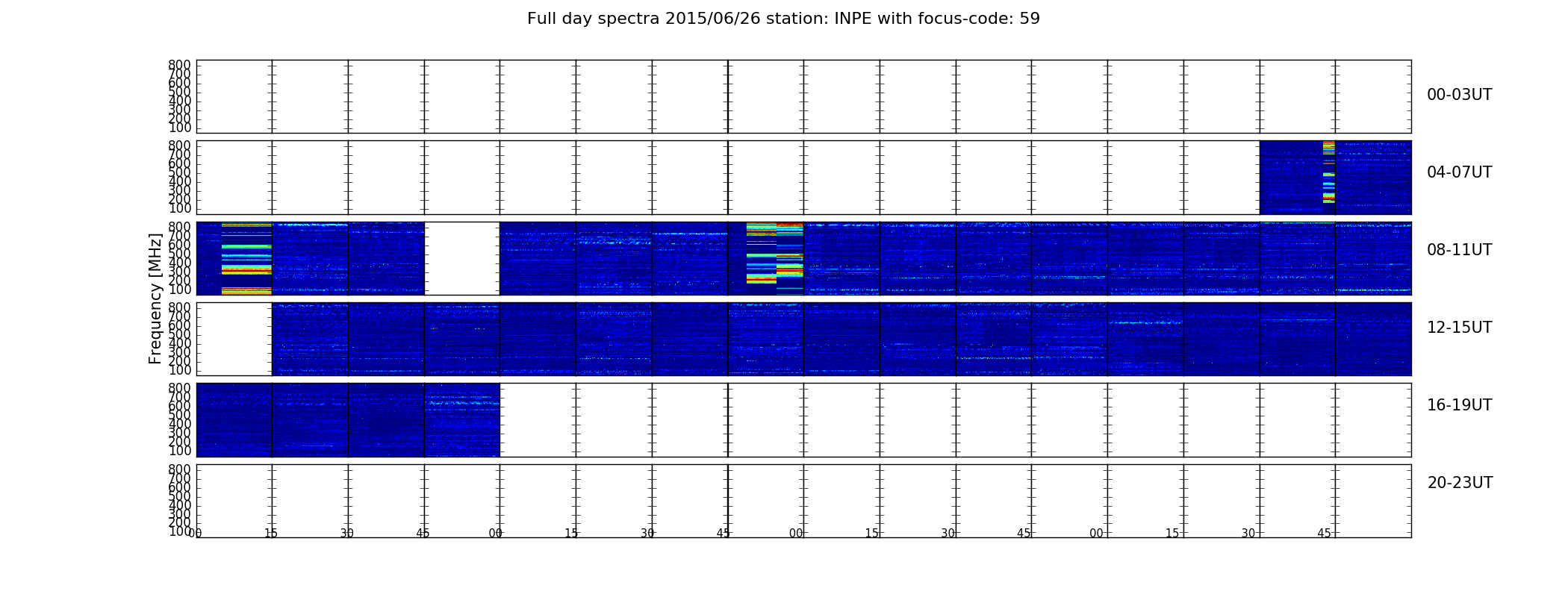Select the '16-19UT' row label
Viewport: 1568px width, 597px height.
pos(1459,405)
